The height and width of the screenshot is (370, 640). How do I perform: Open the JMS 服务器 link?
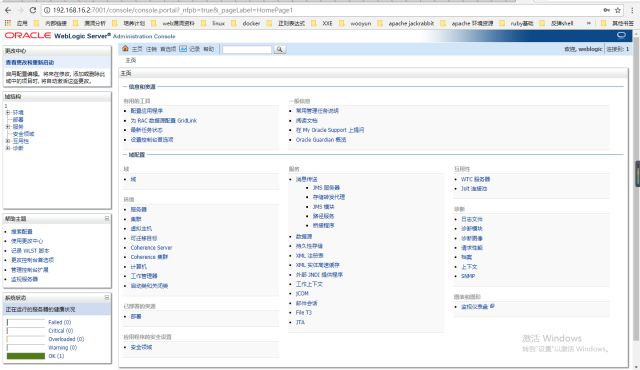pyautogui.click(x=326, y=188)
